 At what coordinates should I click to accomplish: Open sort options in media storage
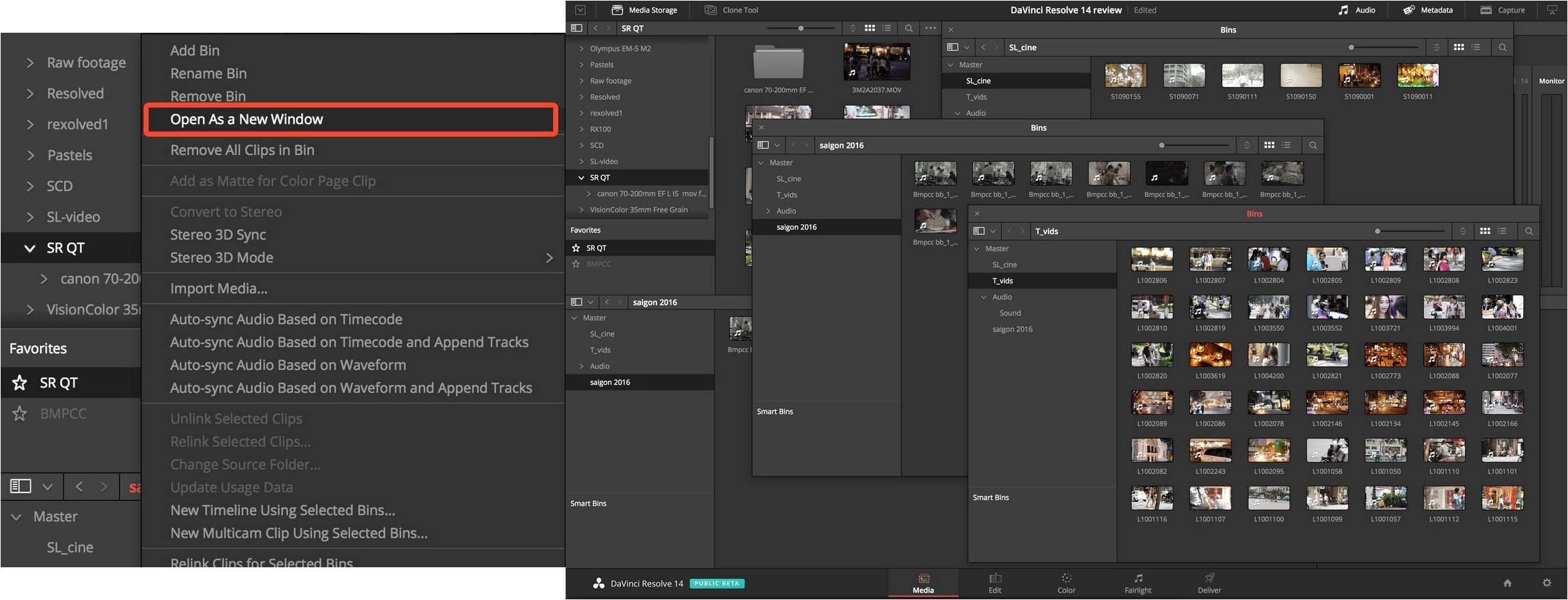tap(853, 28)
